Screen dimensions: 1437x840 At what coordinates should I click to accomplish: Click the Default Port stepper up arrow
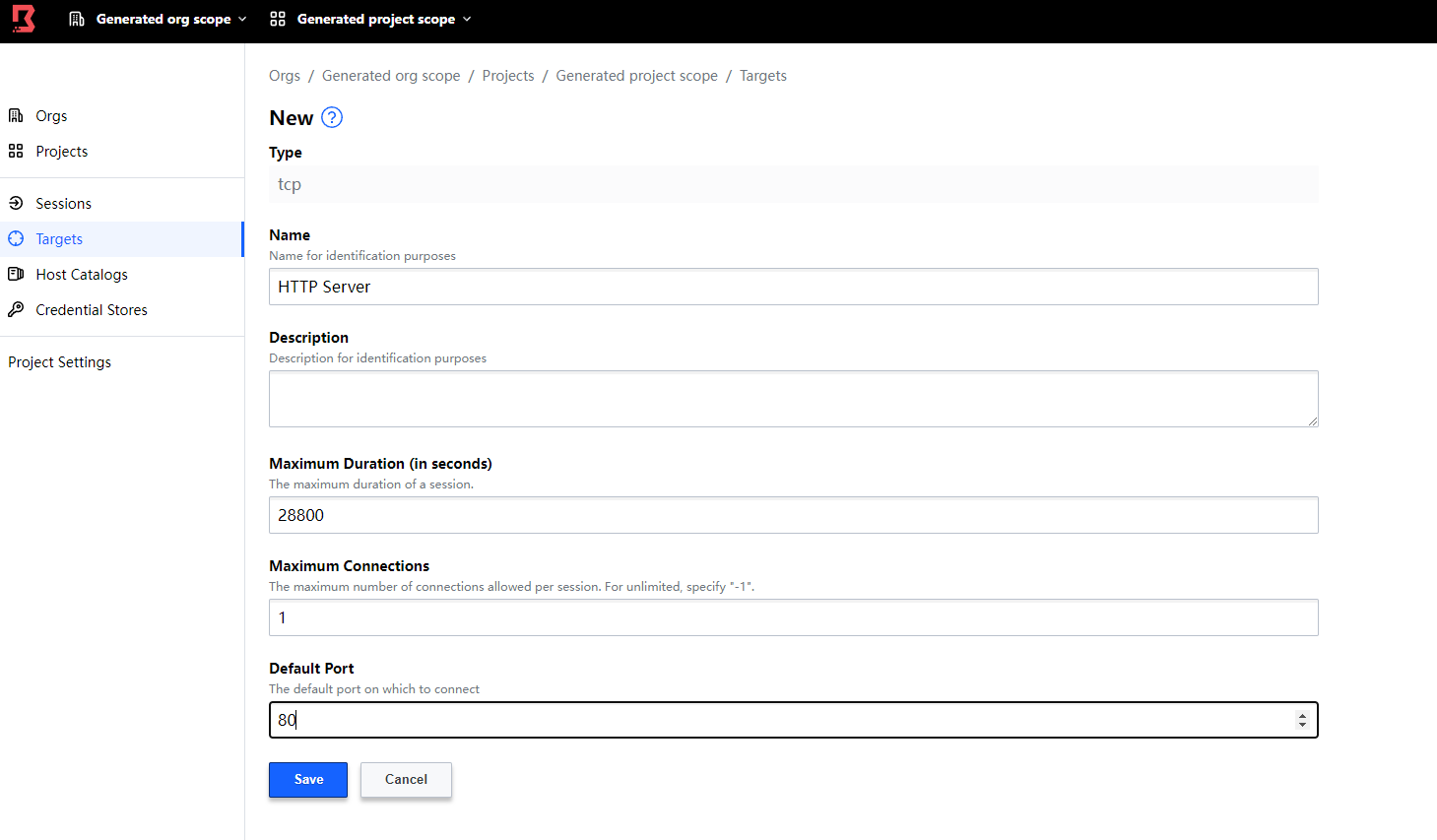1303,715
